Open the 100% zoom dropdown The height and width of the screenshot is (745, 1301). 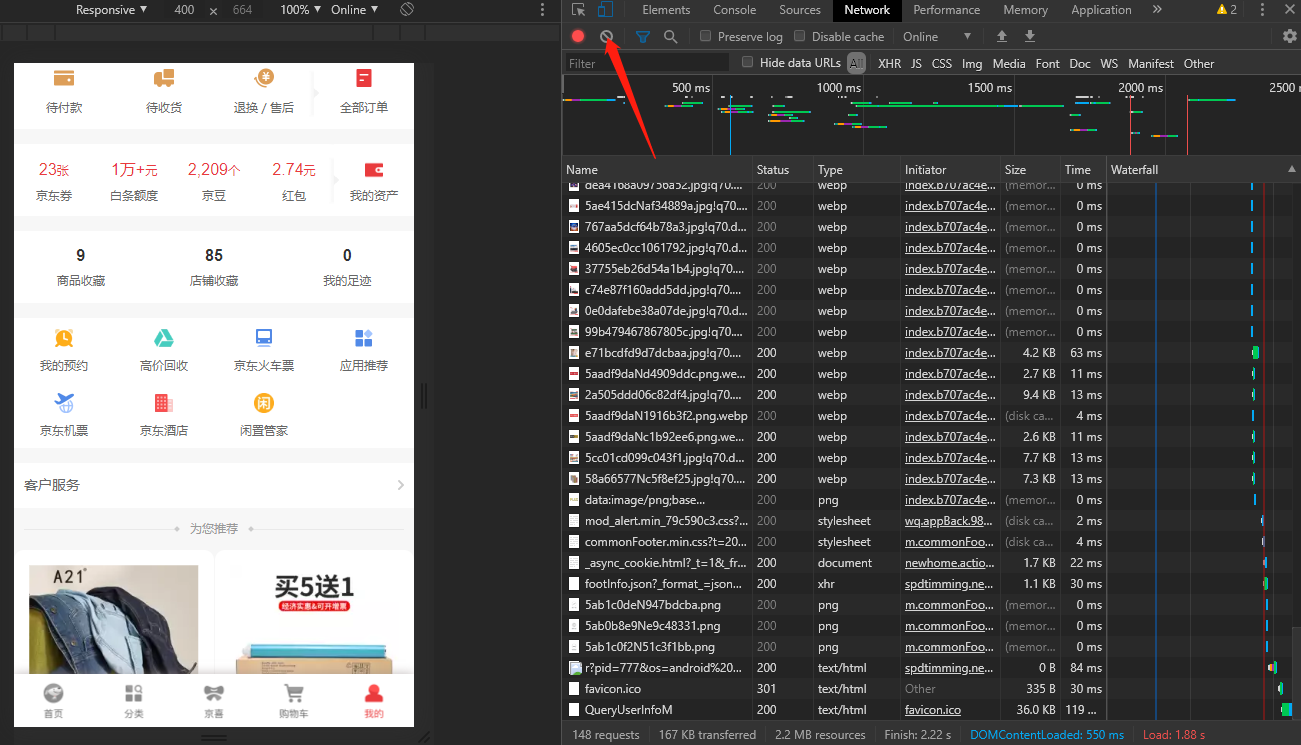300,10
